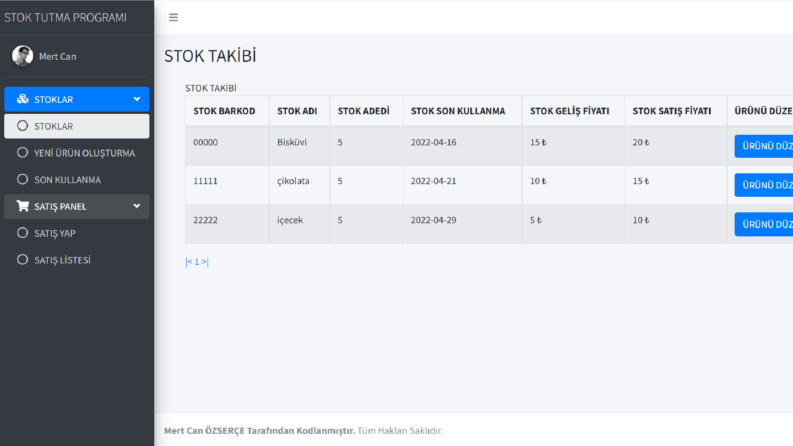Click the footer text Mert Can ÖZSERÇE Tarafından Kodlanmıştır
Image resolution: width=793 pixels, height=446 pixels.
[x=259, y=431]
